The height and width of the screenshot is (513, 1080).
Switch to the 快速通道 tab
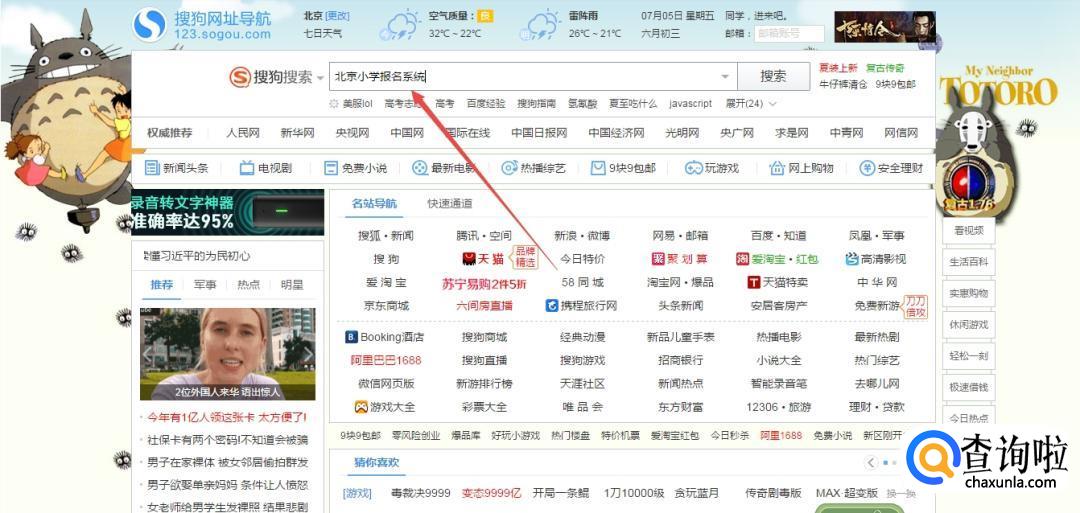450,203
